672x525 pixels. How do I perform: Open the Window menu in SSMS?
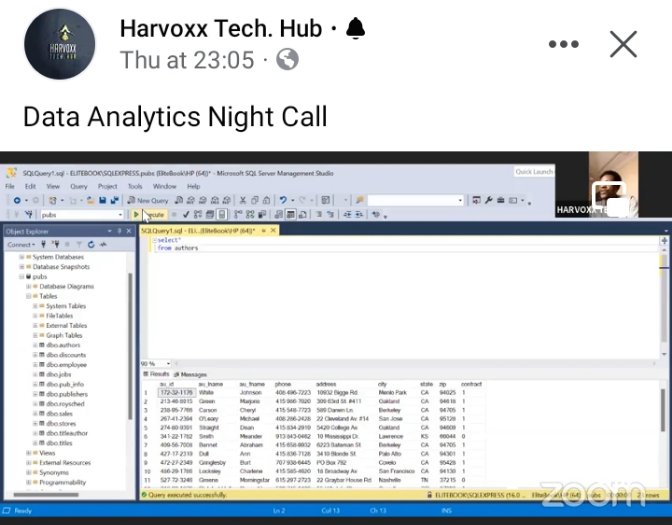(x=165, y=186)
